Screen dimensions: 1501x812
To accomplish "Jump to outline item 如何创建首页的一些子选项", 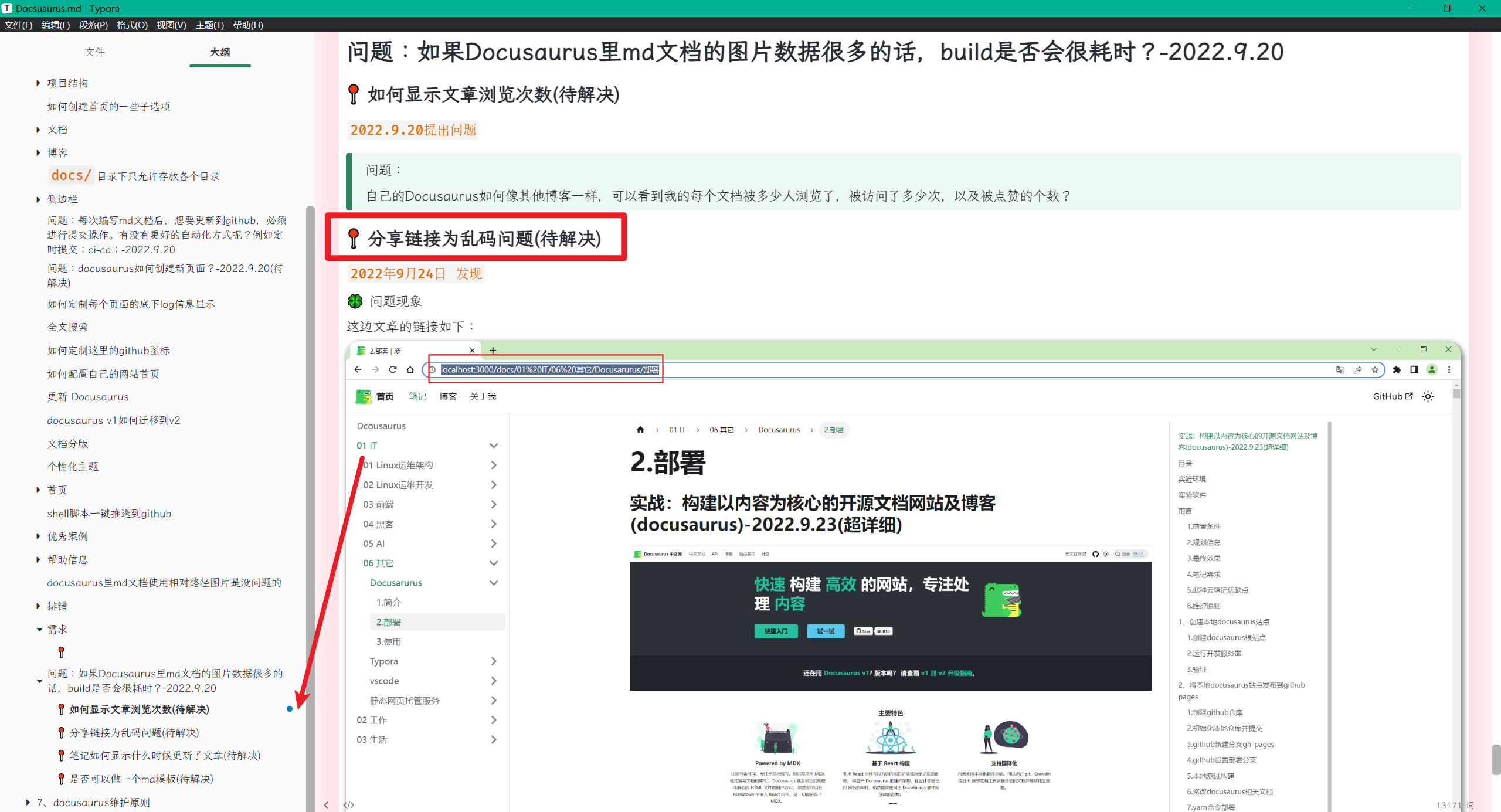I will tap(108, 107).
